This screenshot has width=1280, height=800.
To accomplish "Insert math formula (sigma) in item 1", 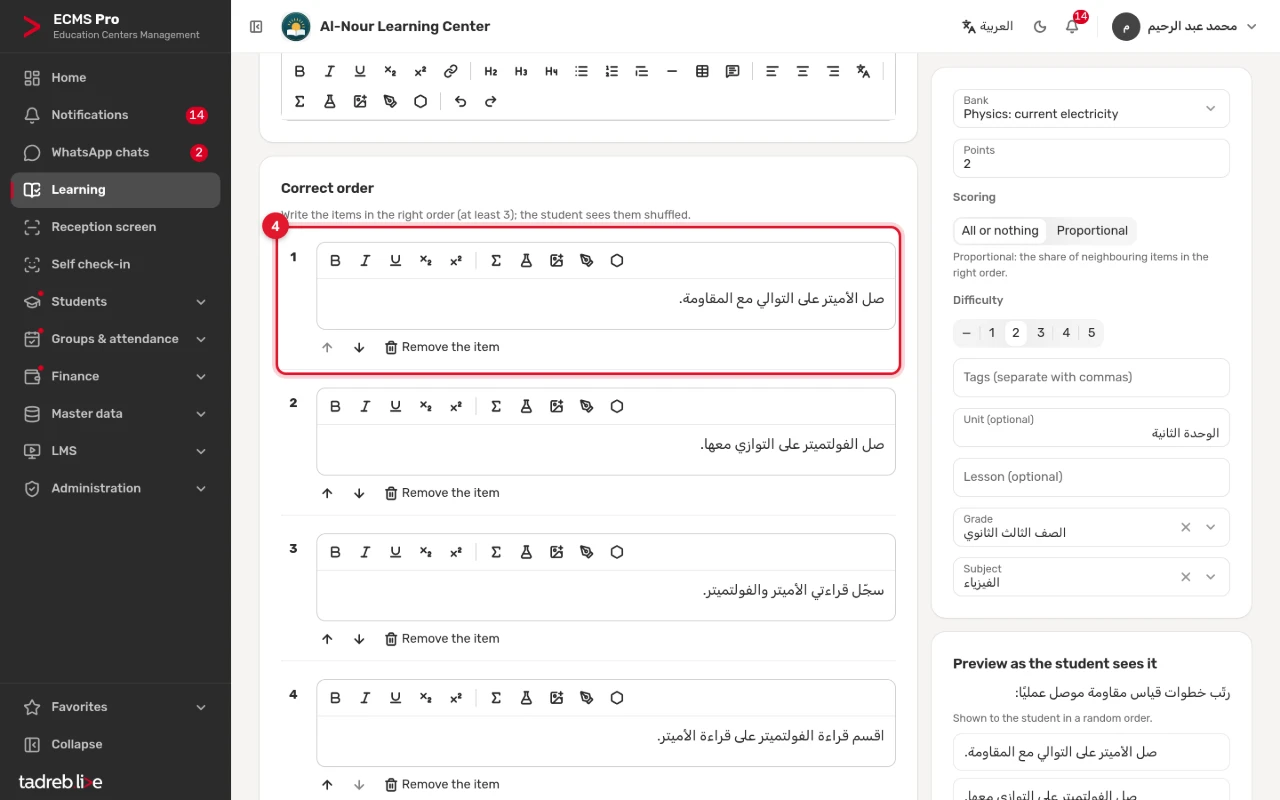I will tap(496, 260).
